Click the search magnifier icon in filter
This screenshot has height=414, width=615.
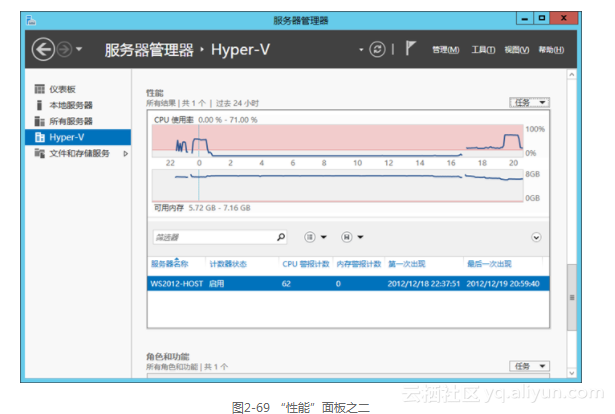pos(281,237)
